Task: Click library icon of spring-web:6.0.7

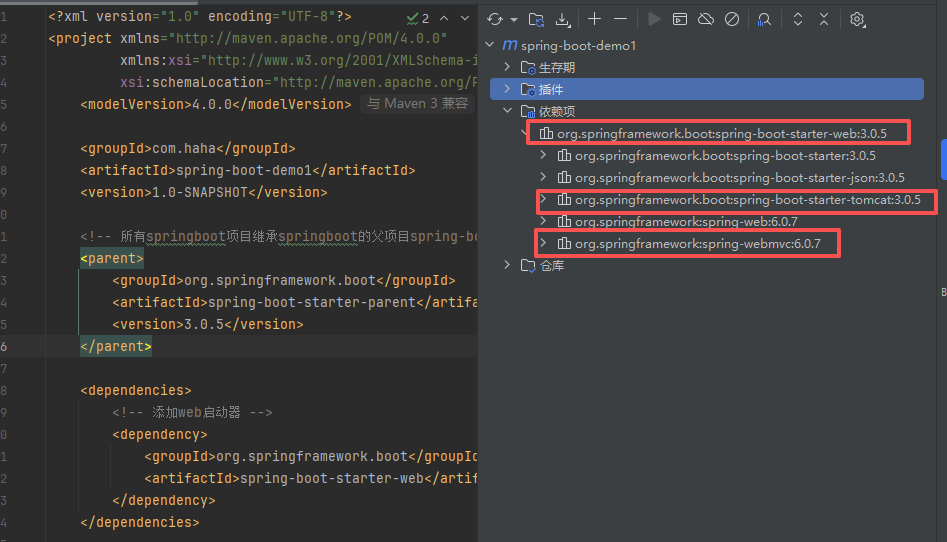Action: point(564,221)
